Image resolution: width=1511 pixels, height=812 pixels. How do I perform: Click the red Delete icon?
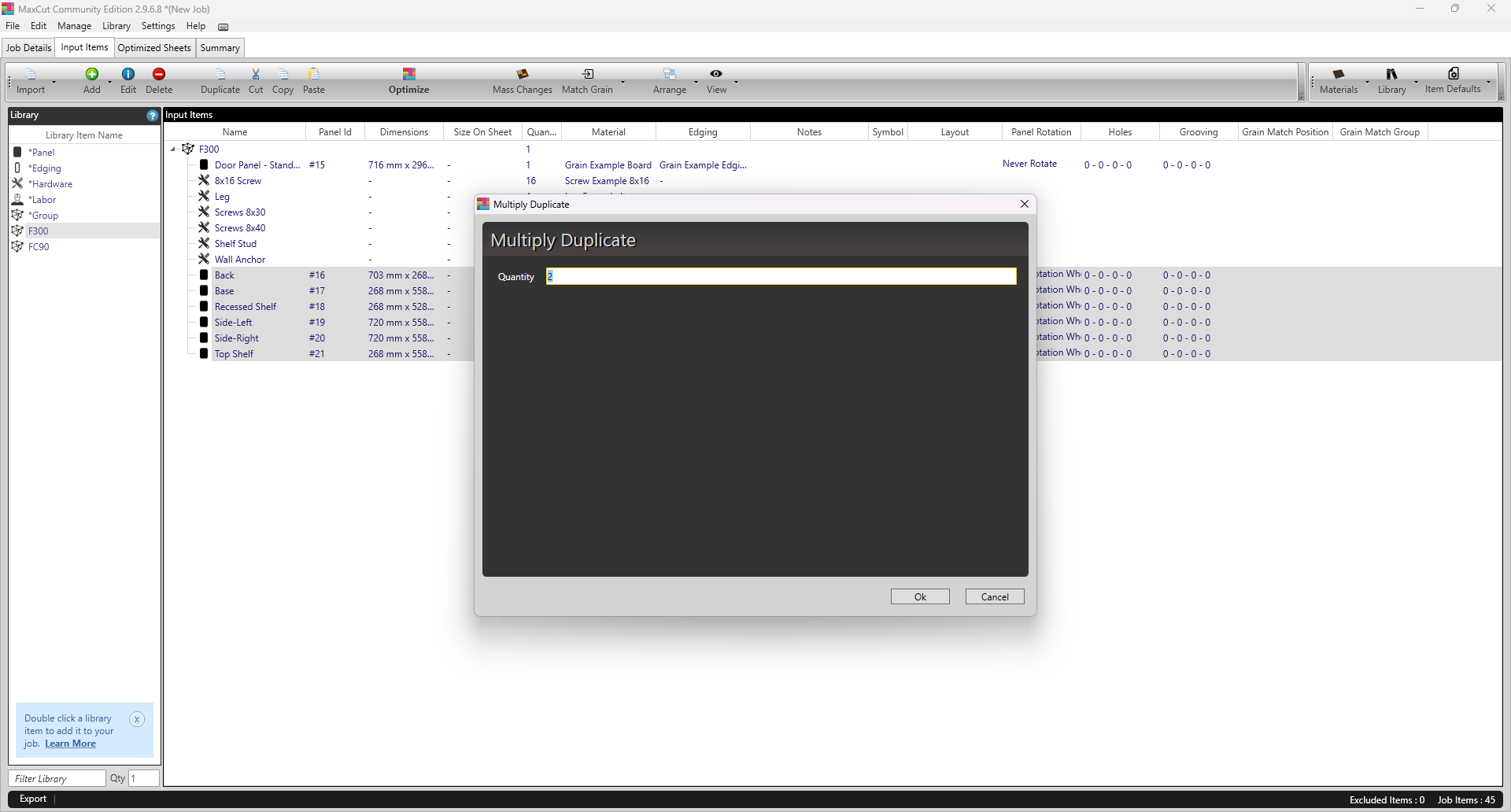tap(159, 74)
